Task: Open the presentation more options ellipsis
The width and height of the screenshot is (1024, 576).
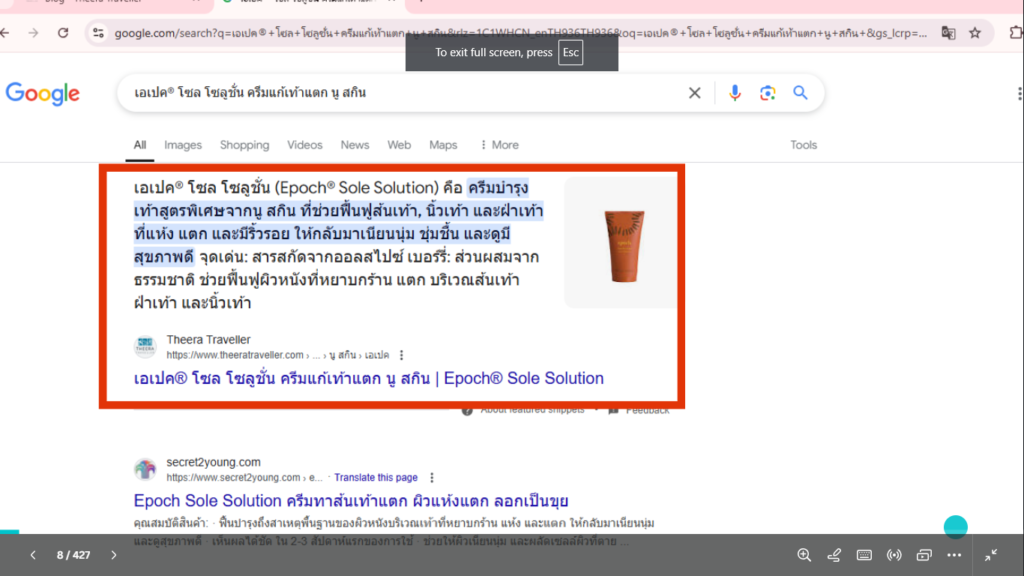Action: click(954, 555)
